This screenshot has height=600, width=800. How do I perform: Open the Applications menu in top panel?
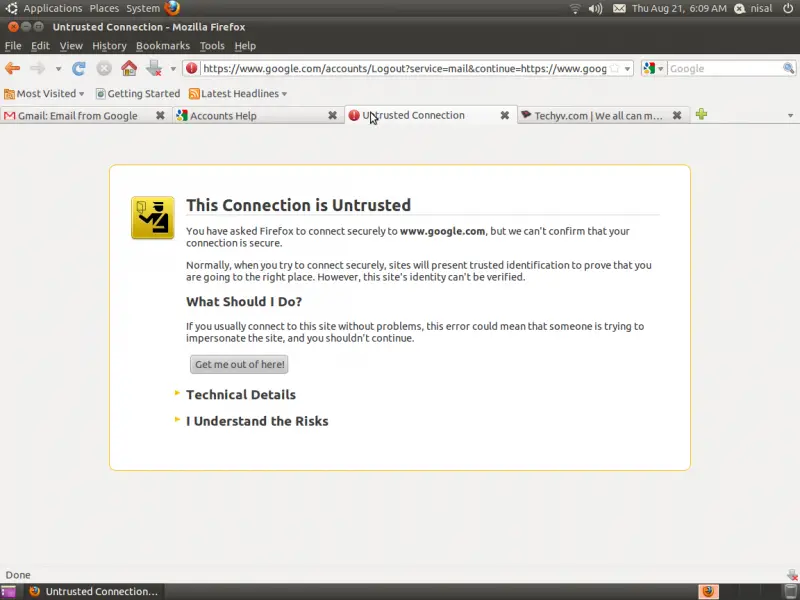[x=53, y=8]
